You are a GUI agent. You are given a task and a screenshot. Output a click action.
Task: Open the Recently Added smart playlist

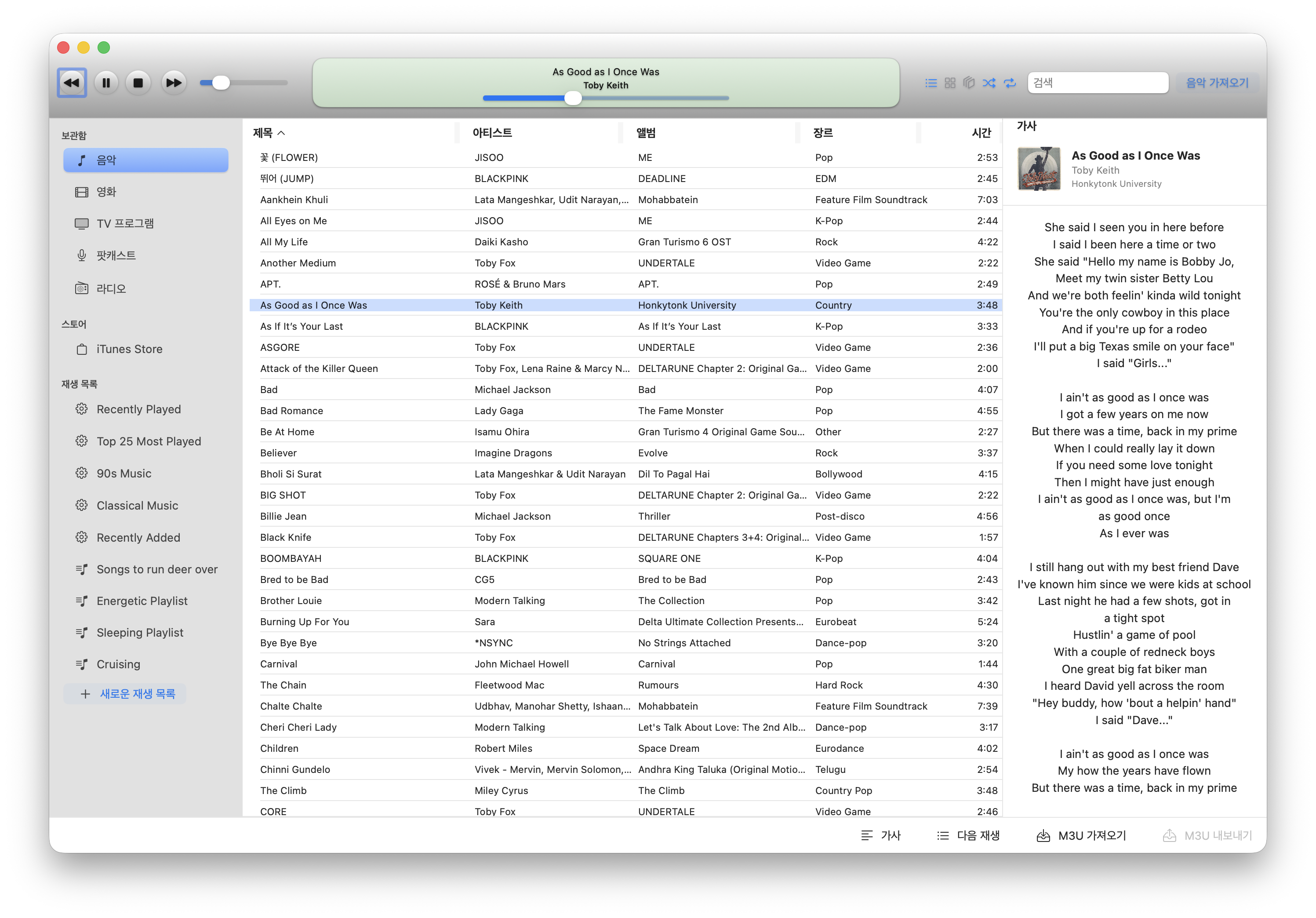[145, 537]
